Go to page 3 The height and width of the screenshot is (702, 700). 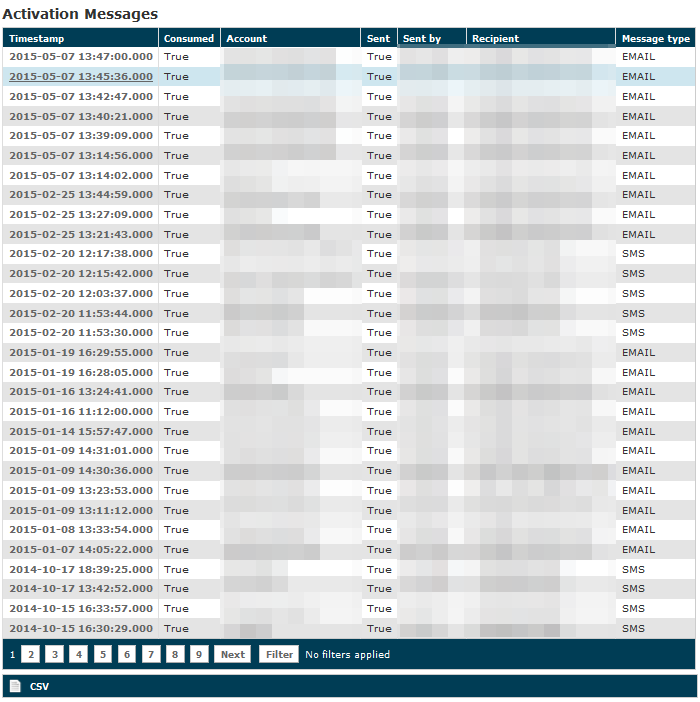coord(54,655)
